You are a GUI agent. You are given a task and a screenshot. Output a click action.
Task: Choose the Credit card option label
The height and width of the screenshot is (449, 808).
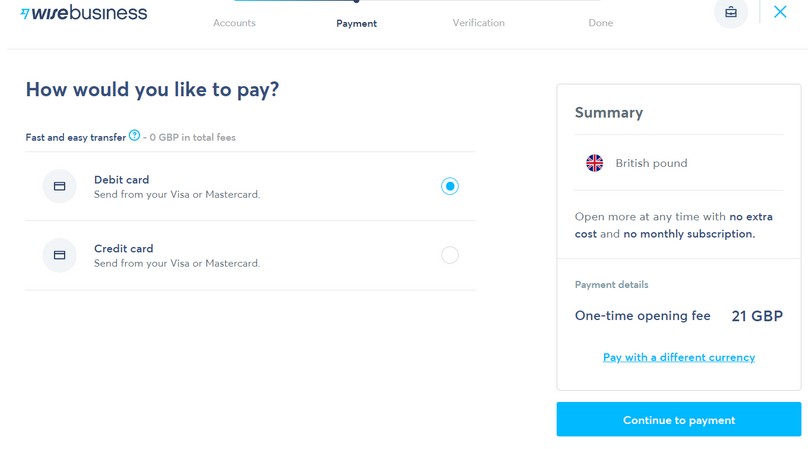pos(124,249)
